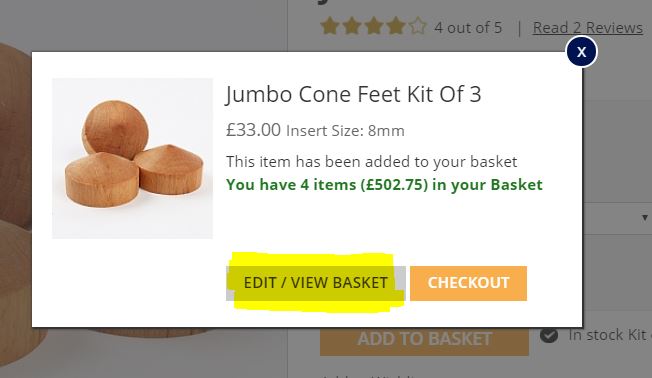Click the Jumbo Cone Feet product thumbnail
The image size is (652, 378).
(132, 158)
